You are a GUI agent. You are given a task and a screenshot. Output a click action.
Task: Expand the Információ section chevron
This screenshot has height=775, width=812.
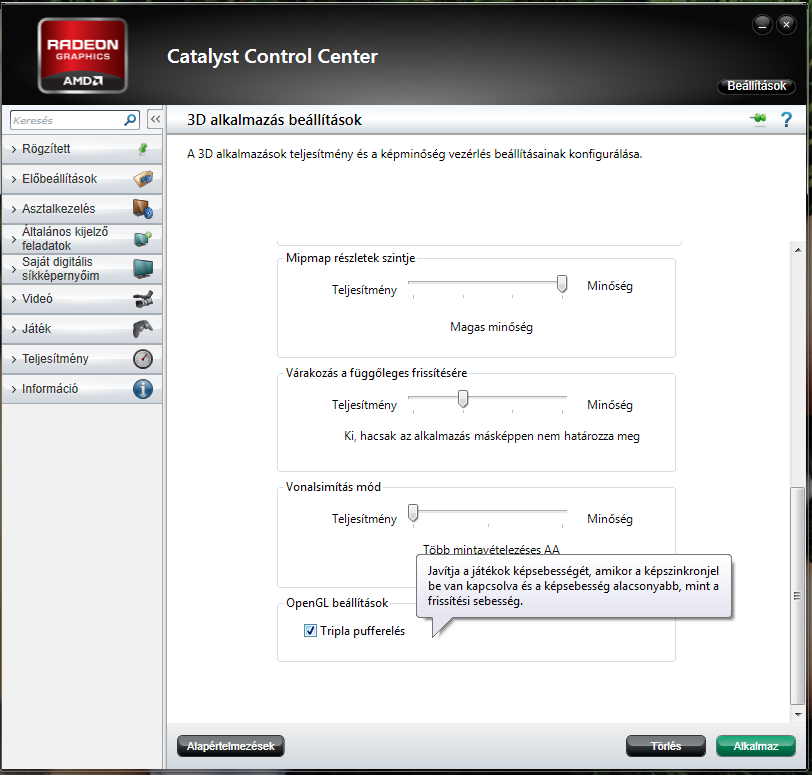14,389
